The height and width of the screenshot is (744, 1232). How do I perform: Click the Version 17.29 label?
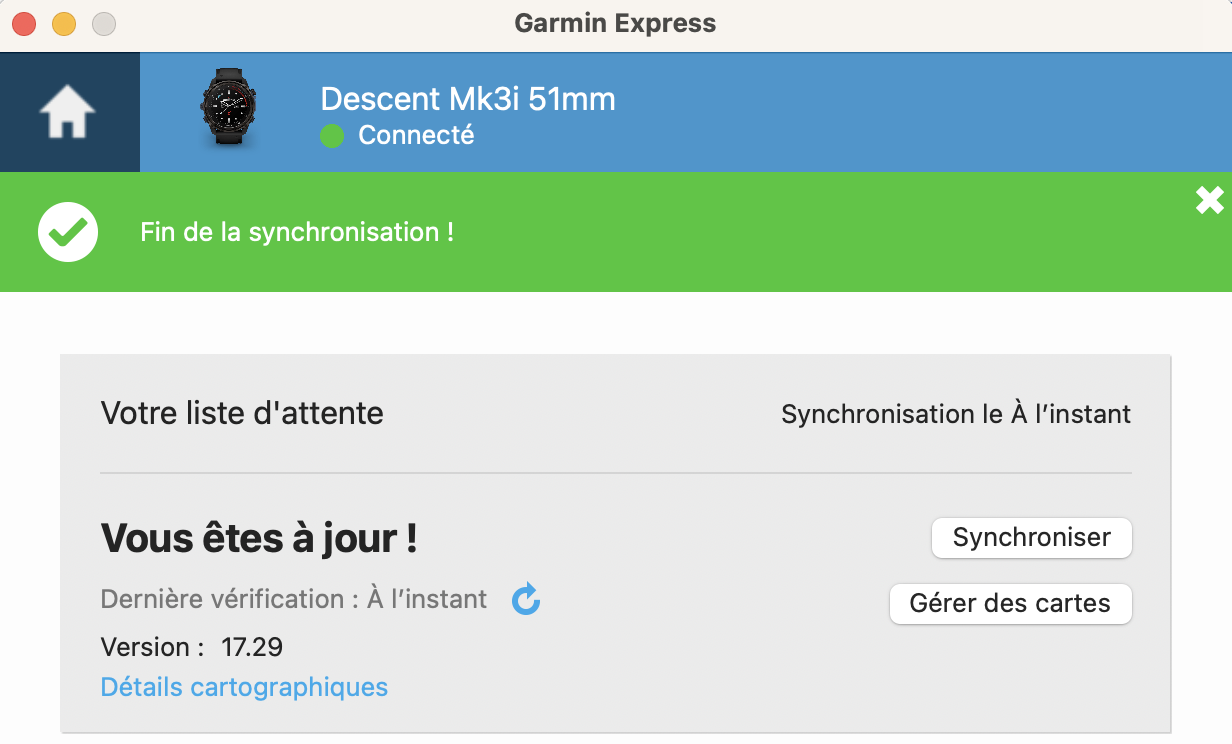coord(192,647)
